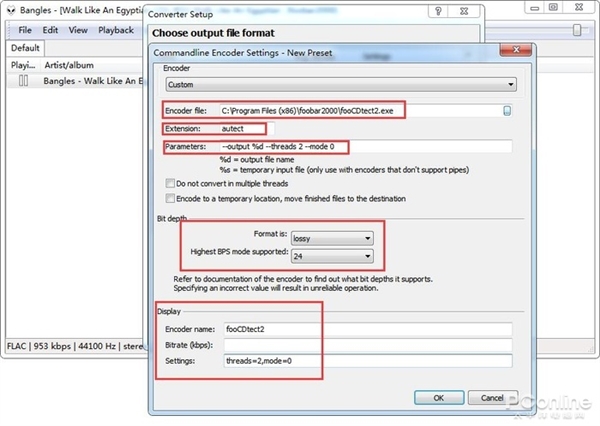
Task: Click the OK button
Action: point(438,397)
